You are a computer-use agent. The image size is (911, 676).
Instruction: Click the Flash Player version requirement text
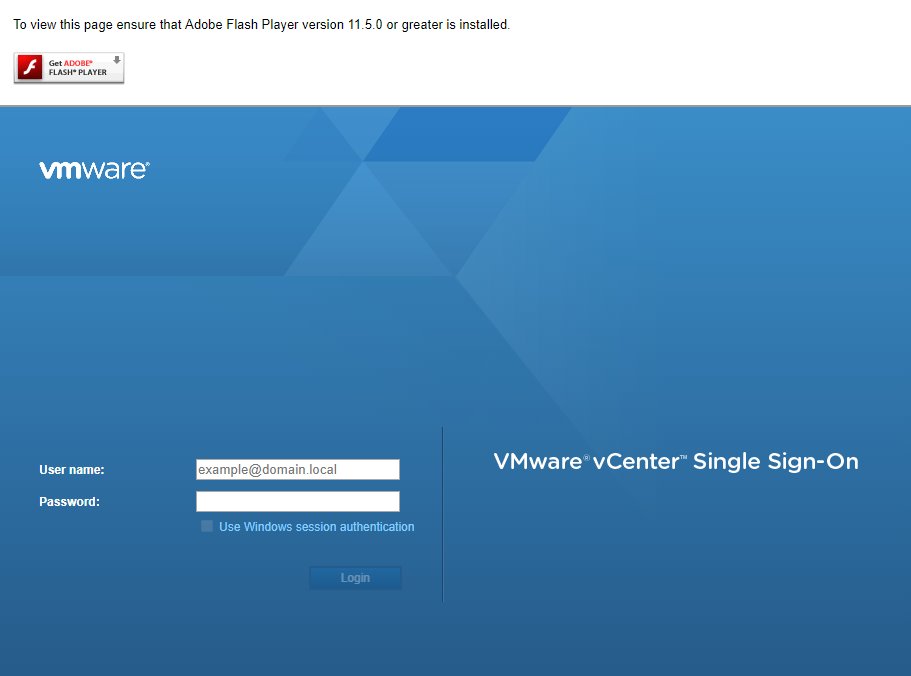pyautogui.click(x=261, y=24)
